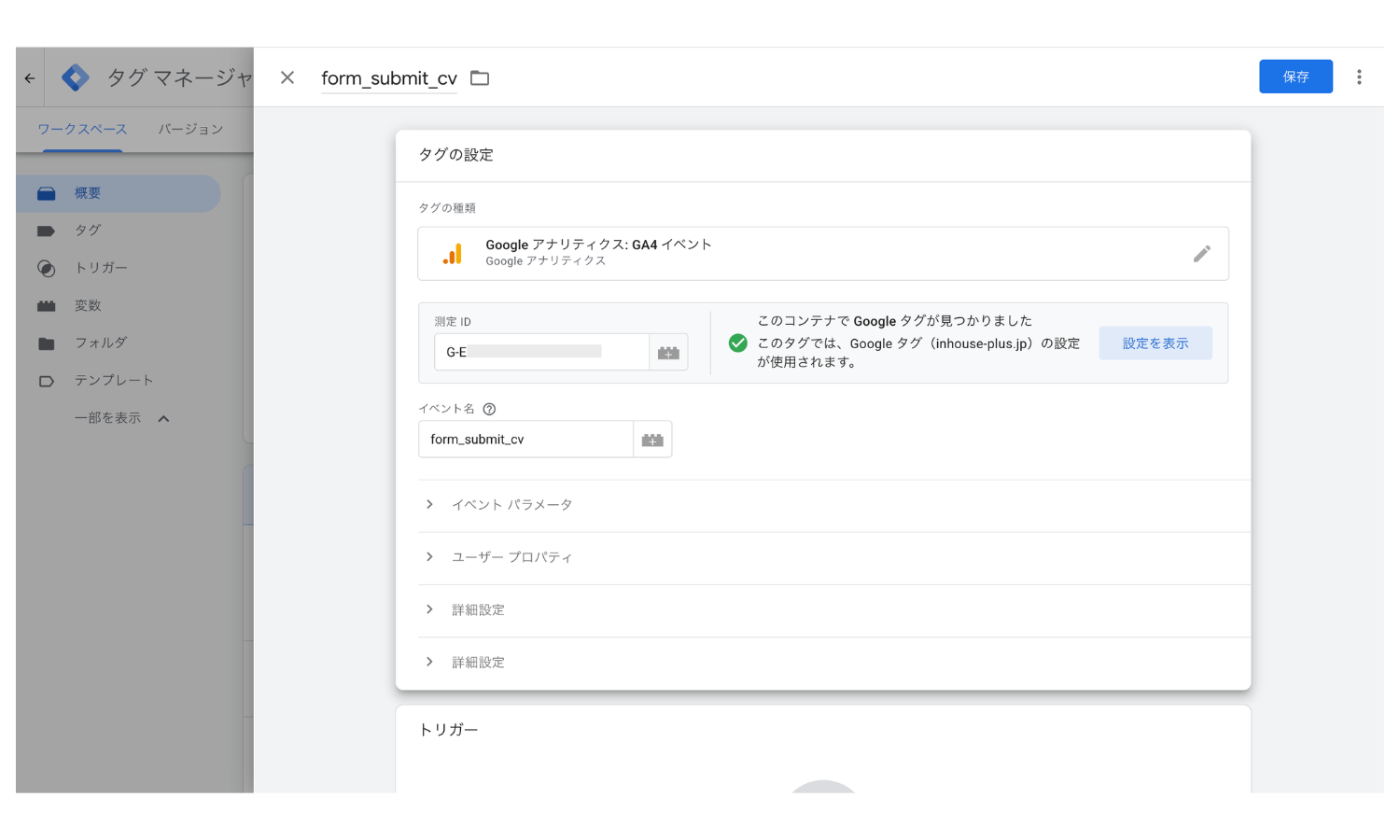Switch to the ワークスペース tab
This screenshot has width=1400, height=840.
82,129
